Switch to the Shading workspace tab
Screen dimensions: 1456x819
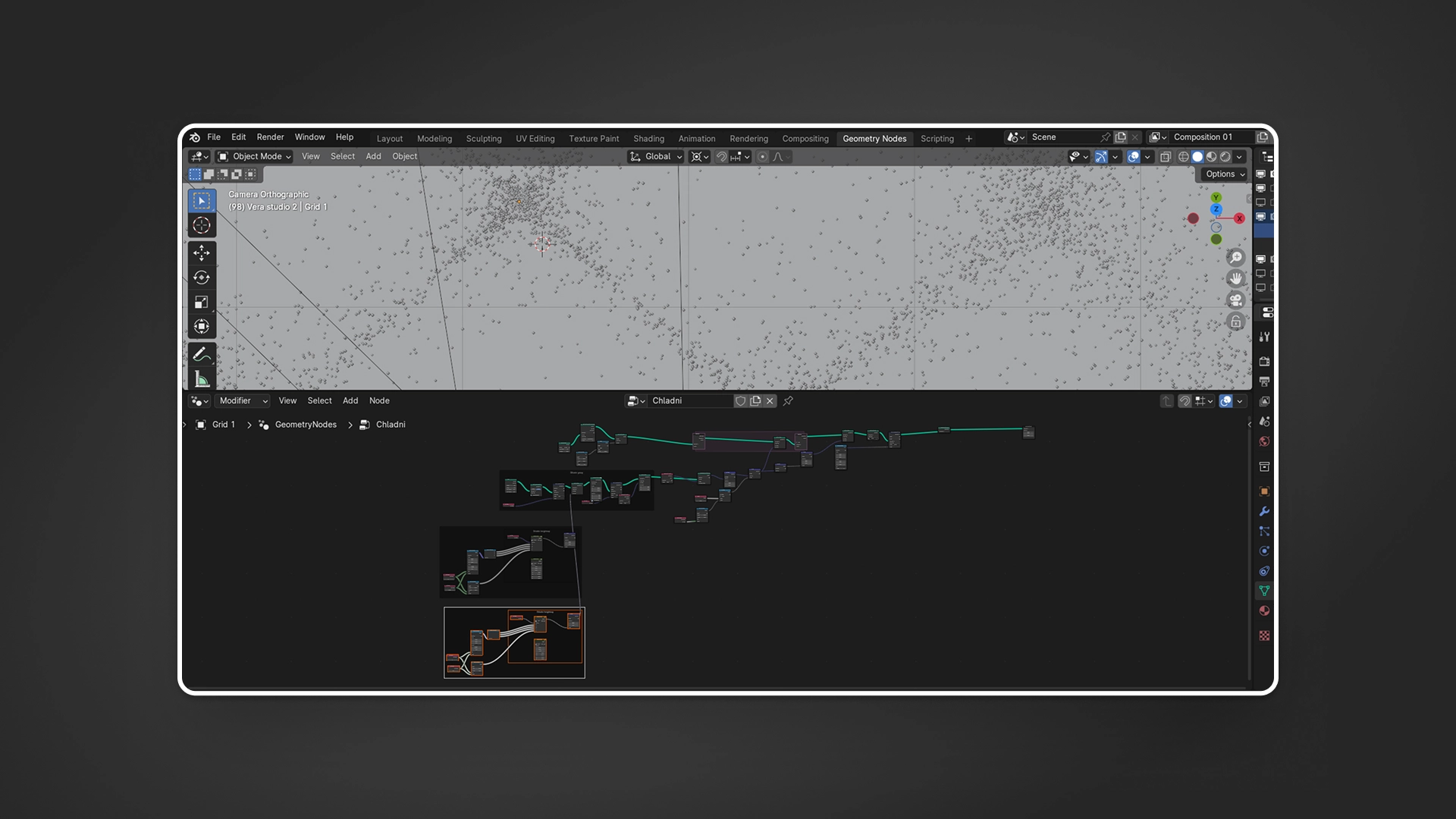point(648,139)
